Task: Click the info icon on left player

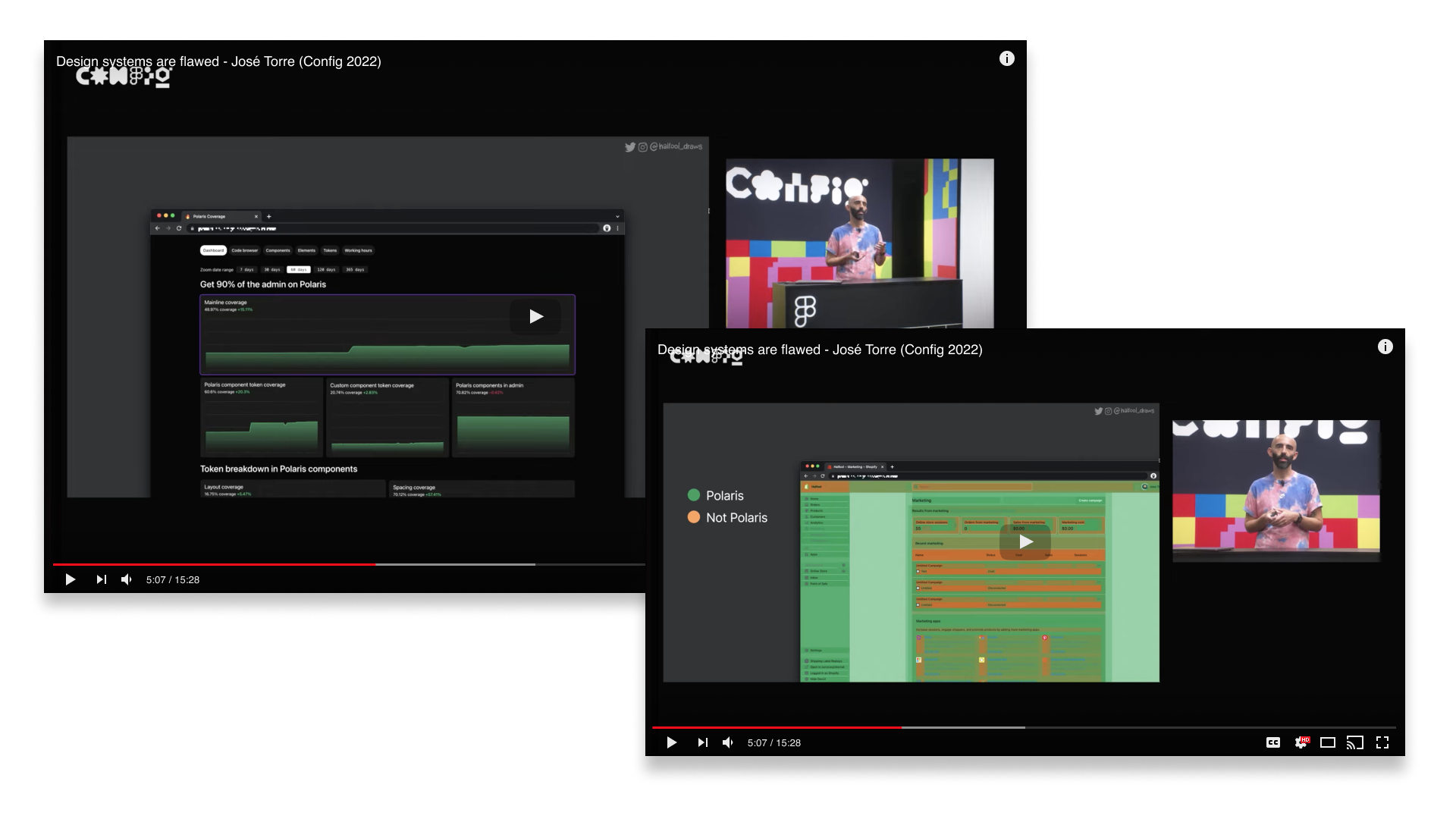Action: pos(1007,58)
